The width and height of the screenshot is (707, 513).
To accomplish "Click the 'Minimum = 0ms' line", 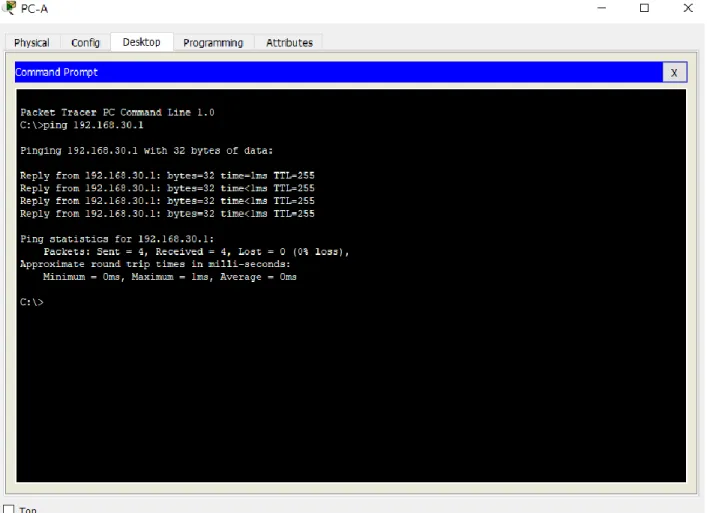I will pos(170,277).
